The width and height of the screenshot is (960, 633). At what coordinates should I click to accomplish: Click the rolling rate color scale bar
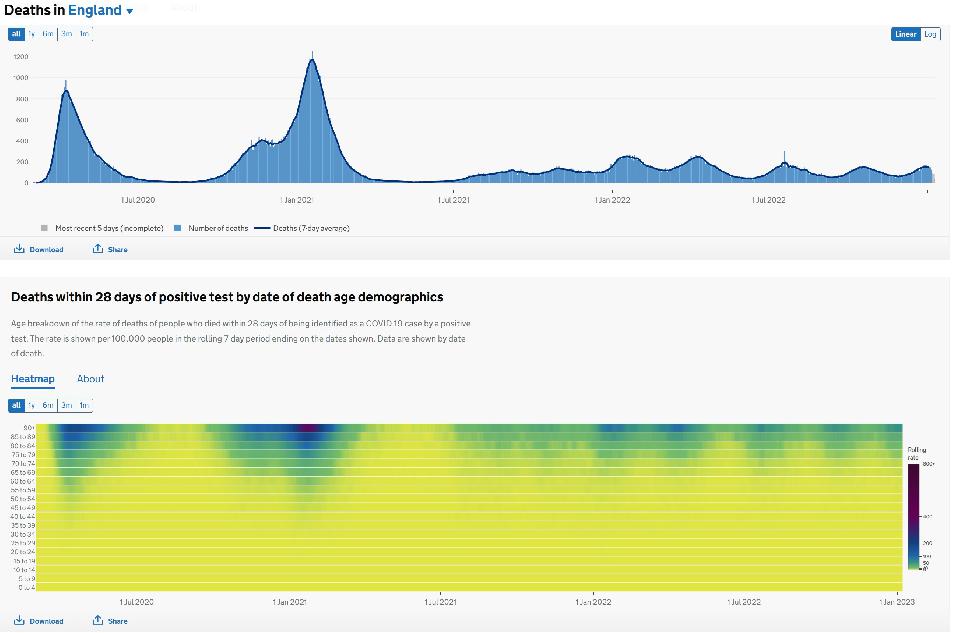913,517
